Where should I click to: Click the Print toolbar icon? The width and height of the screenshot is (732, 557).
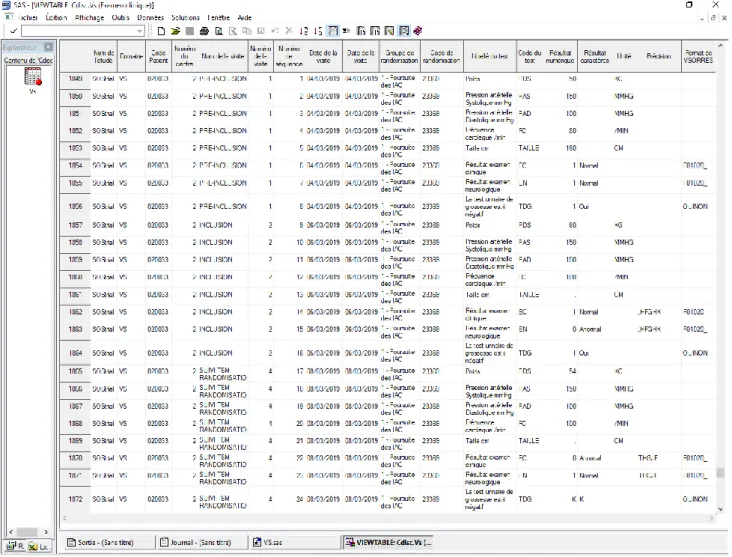pyautogui.click(x=204, y=31)
